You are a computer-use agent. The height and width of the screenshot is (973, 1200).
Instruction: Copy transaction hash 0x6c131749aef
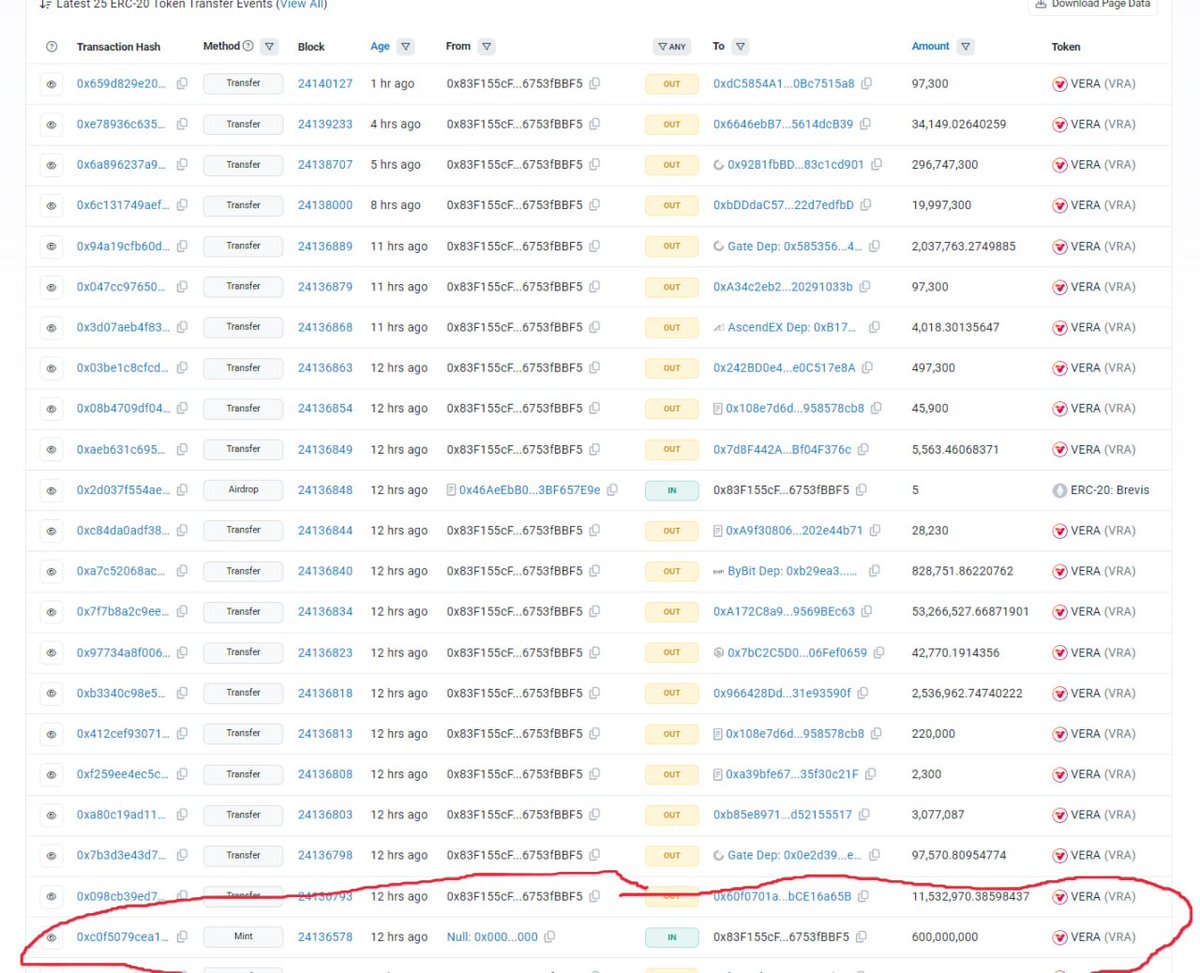(x=182, y=205)
